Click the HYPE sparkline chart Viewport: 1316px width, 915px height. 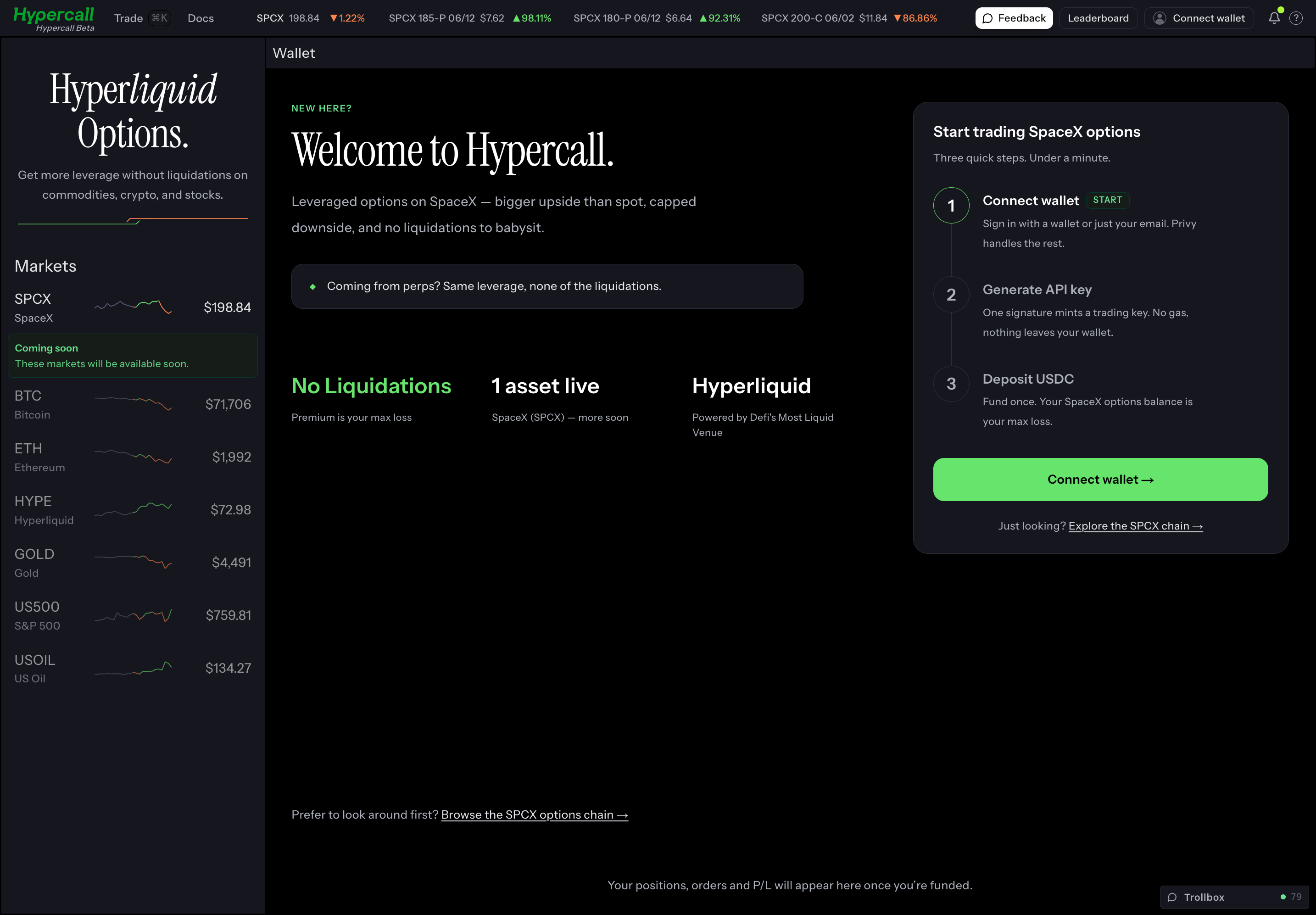coord(133,509)
